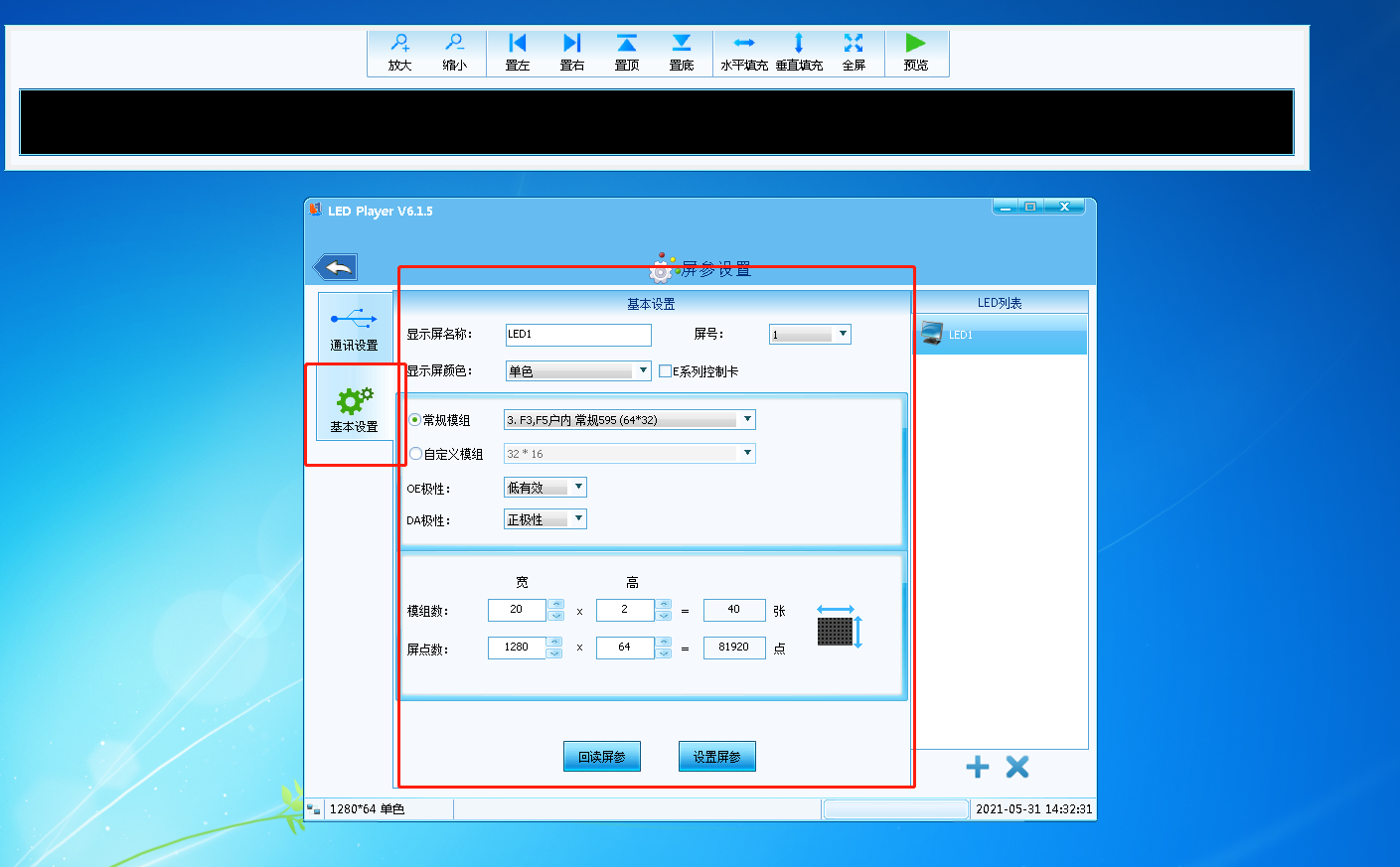Click the status bar screen icon
Screen dimensions: 1400x867
tap(314, 809)
